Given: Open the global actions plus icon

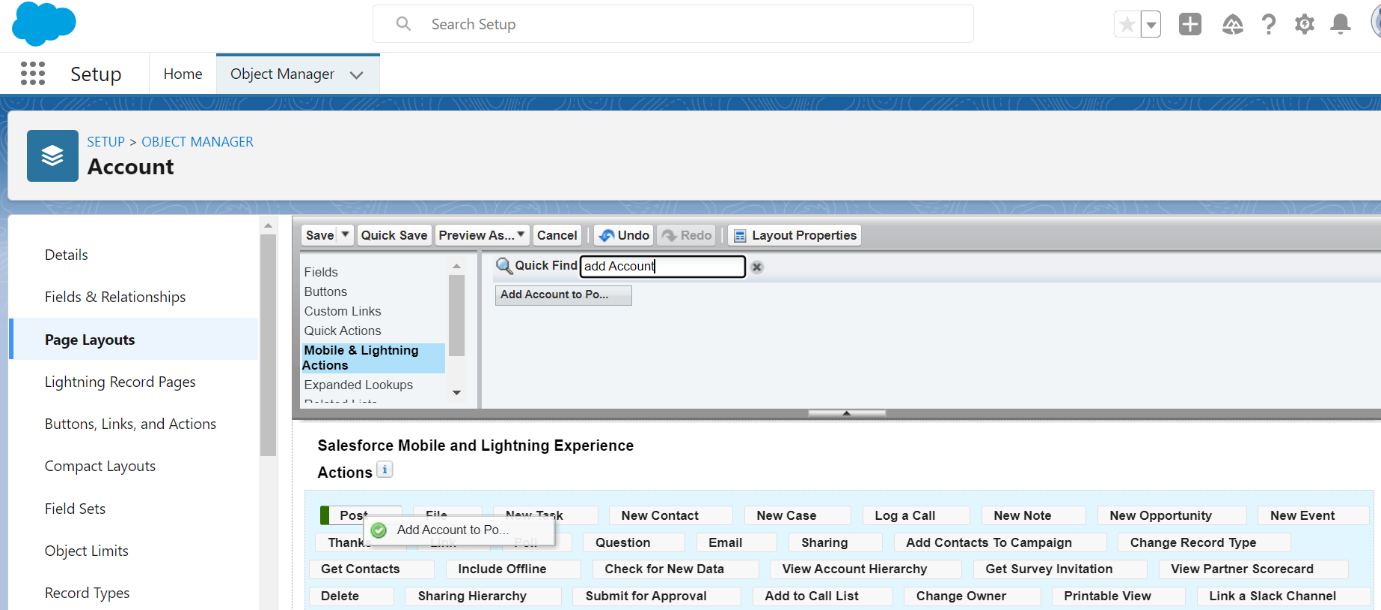Looking at the screenshot, I should point(1190,25).
